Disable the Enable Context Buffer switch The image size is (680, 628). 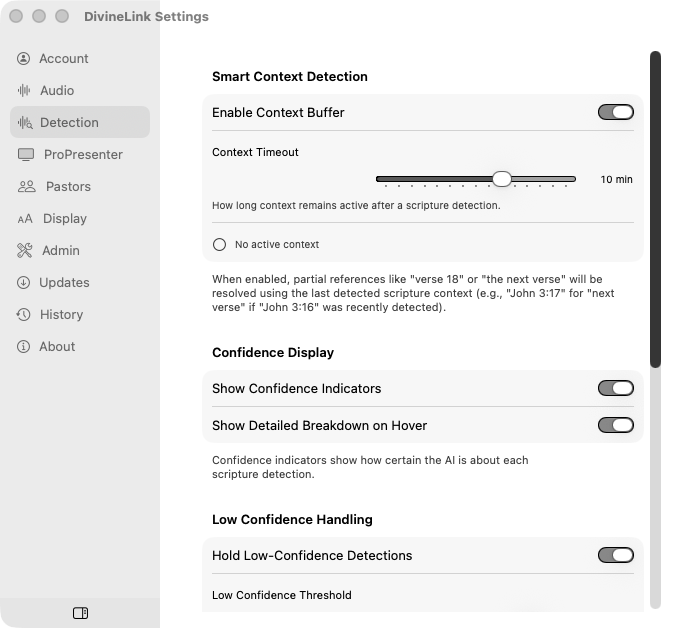point(615,112)
